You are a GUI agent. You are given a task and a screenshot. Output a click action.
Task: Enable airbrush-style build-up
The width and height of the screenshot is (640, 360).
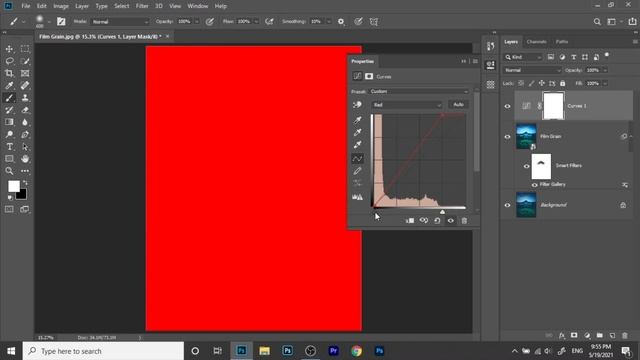click(269, 22)
